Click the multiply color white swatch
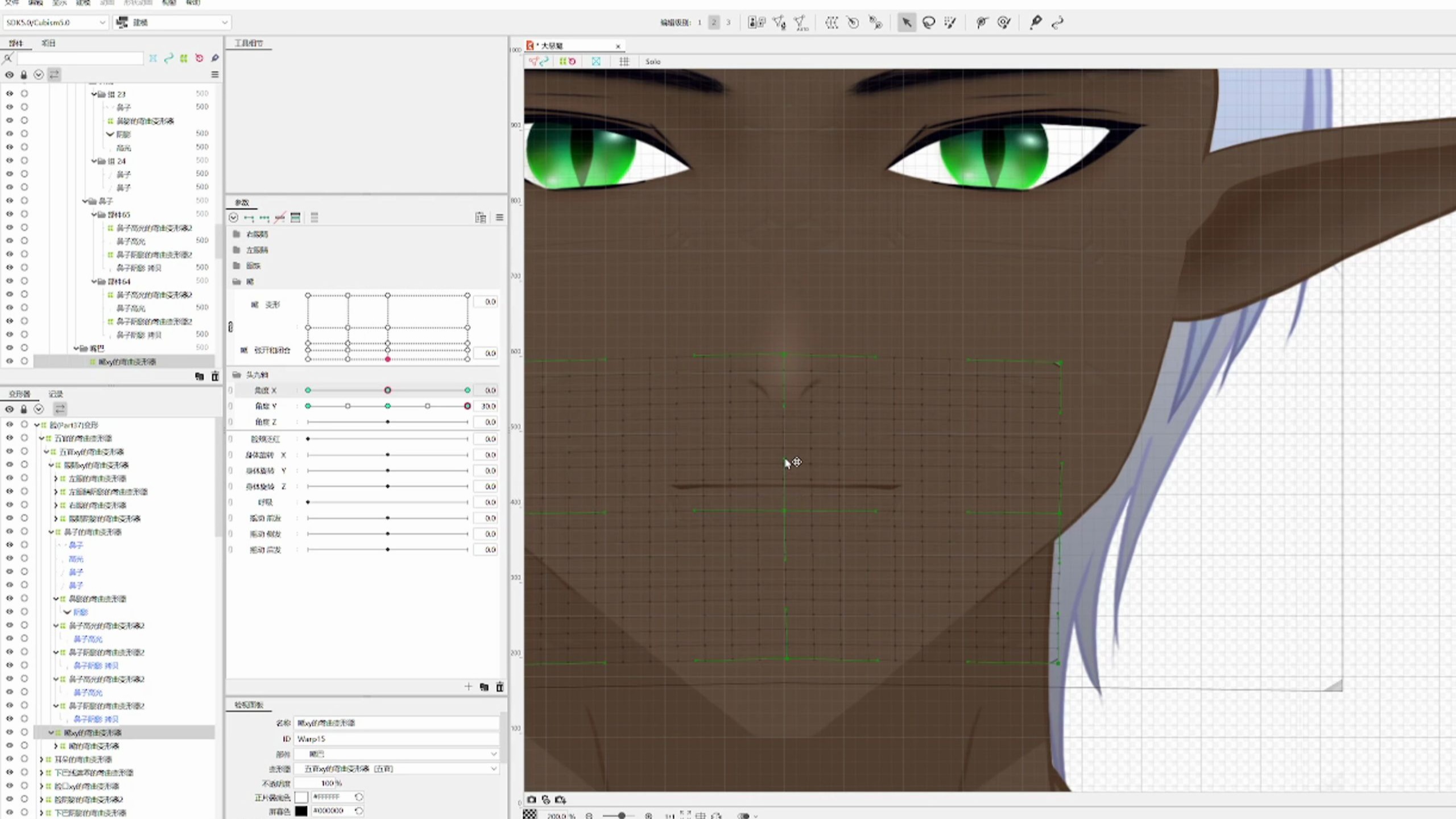 click(301, 797)
